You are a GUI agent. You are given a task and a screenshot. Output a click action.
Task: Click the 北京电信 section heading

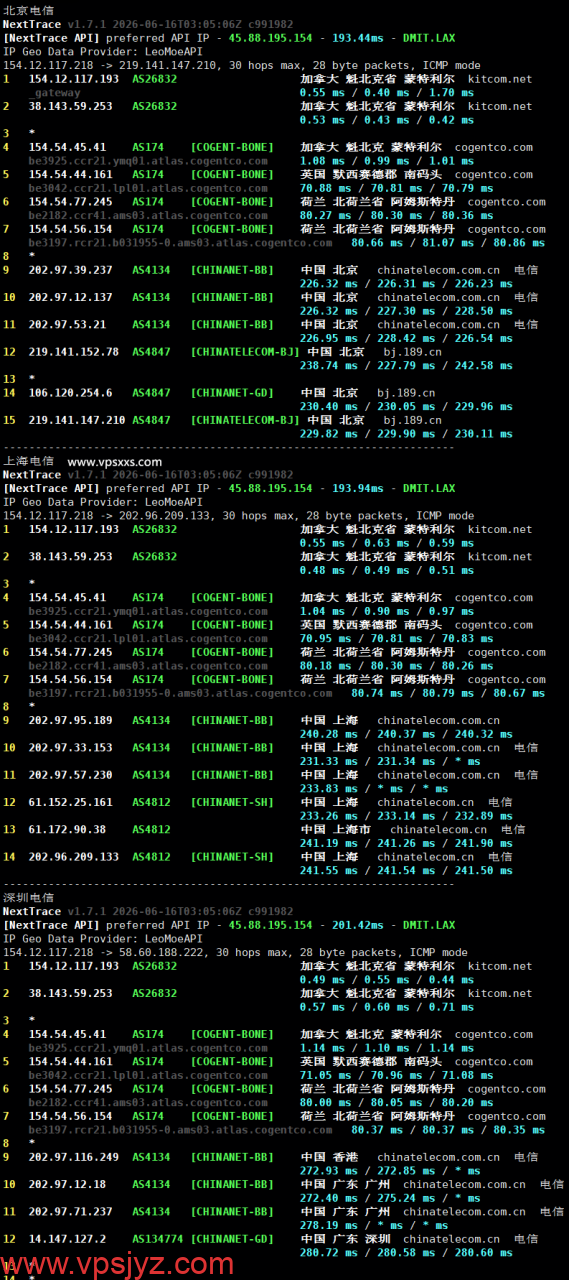[29, 10]
